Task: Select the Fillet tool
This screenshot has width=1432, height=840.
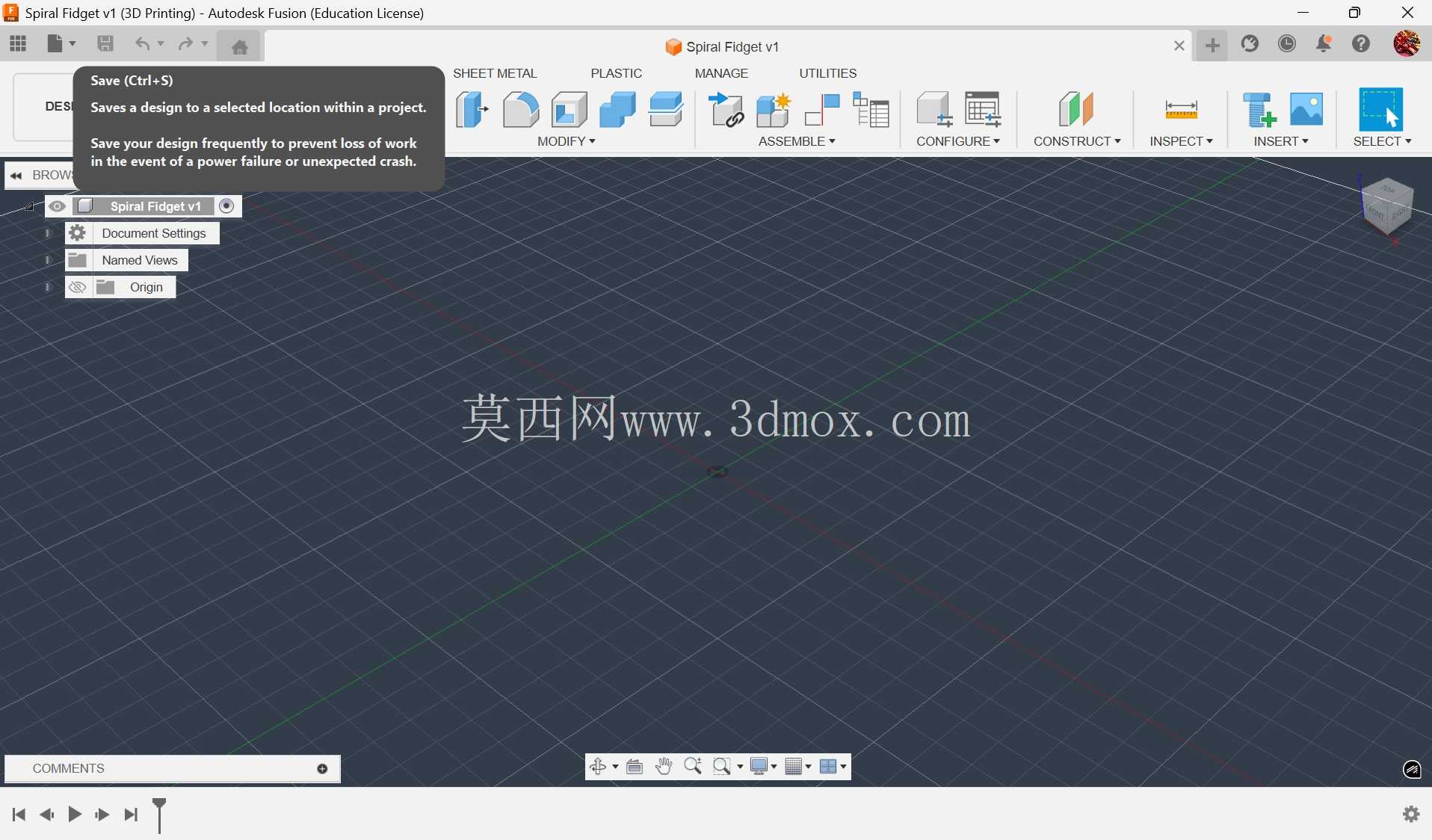Action: click(521, 110)
